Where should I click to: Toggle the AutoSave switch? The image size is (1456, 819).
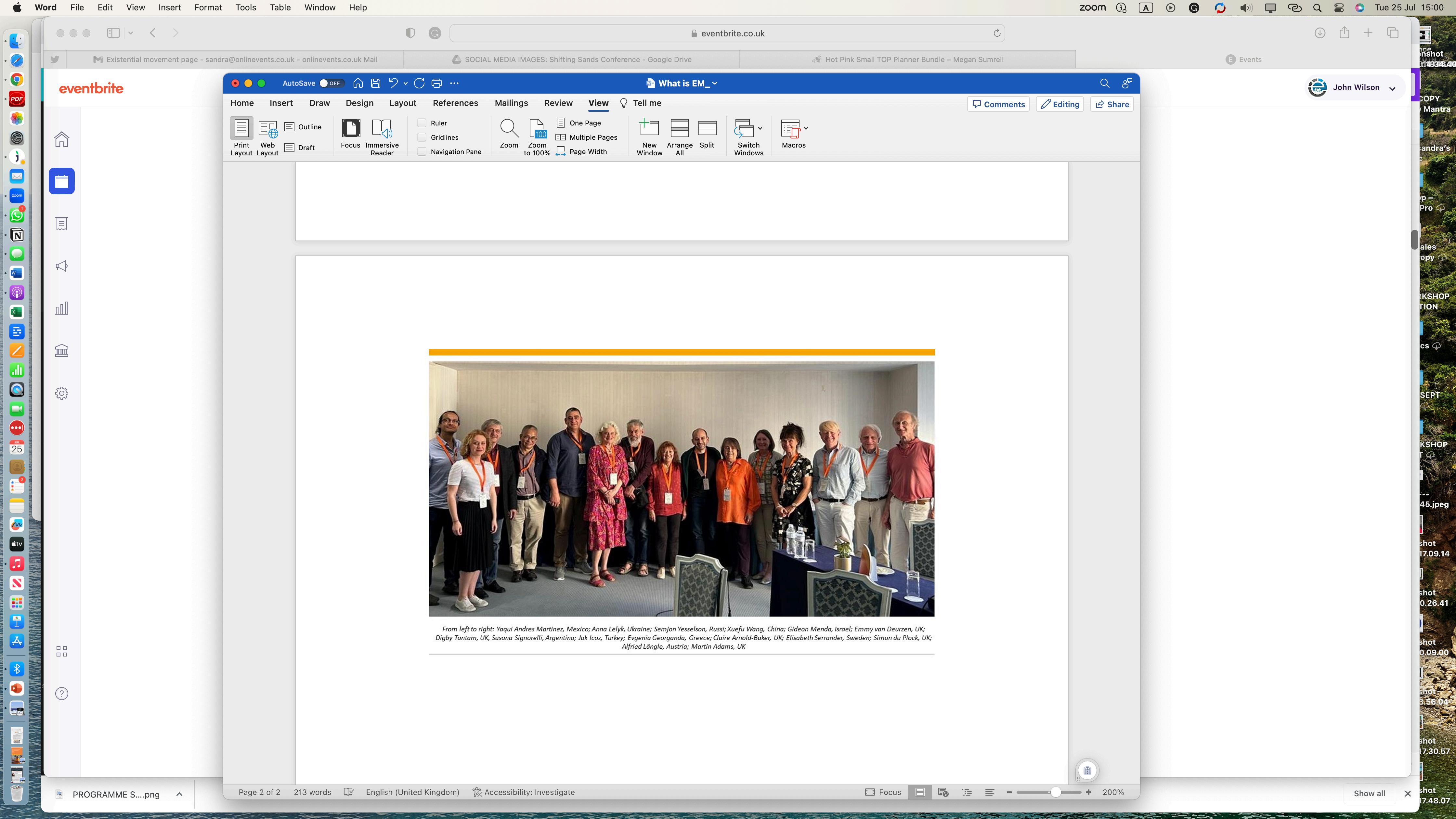(330, 83)
